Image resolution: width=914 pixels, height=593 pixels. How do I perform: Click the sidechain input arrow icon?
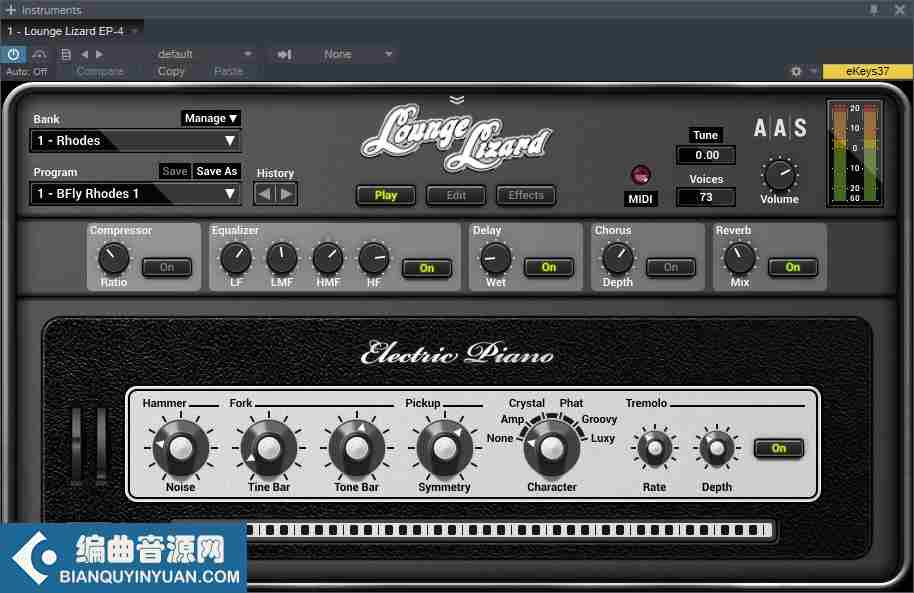click(284, 54)
